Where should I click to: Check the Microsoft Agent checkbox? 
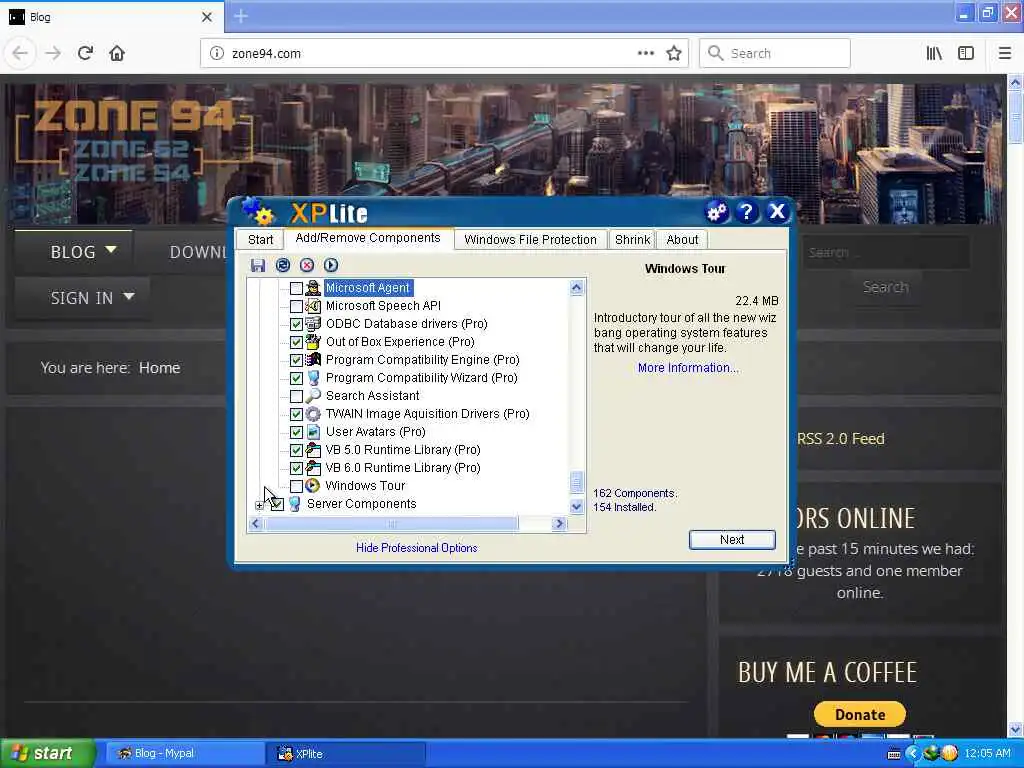pyautogui.click(x=296, y=288)
